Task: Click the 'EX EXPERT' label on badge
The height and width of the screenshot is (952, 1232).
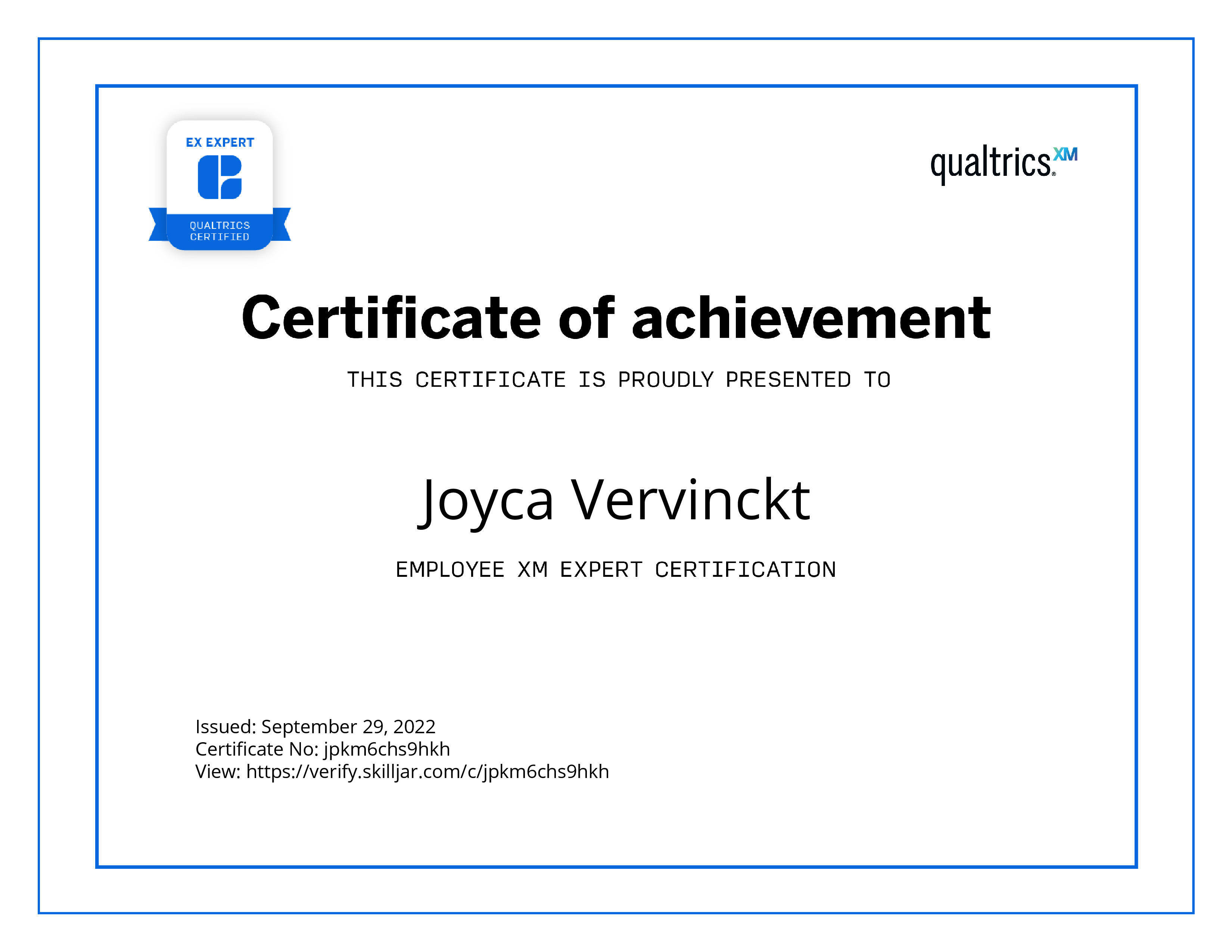Action: (x=220, y=143)
